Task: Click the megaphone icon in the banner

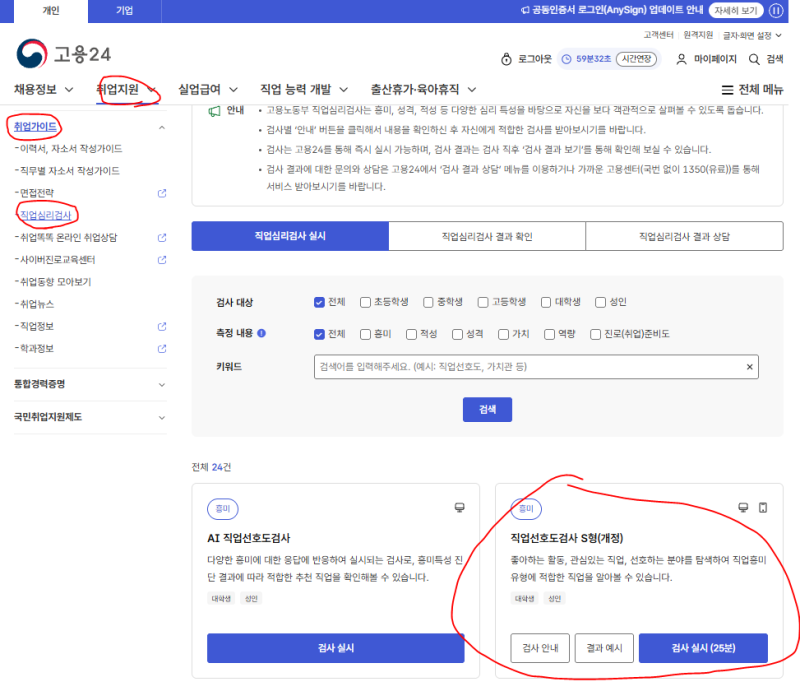Action: pos(525,10)
